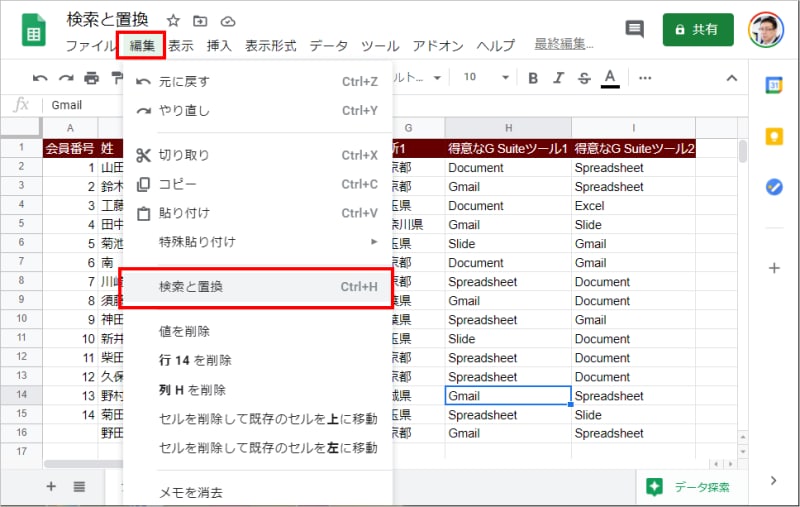Select column H header
The height and width of the screenshot is (507, 800).
point(508,128)
